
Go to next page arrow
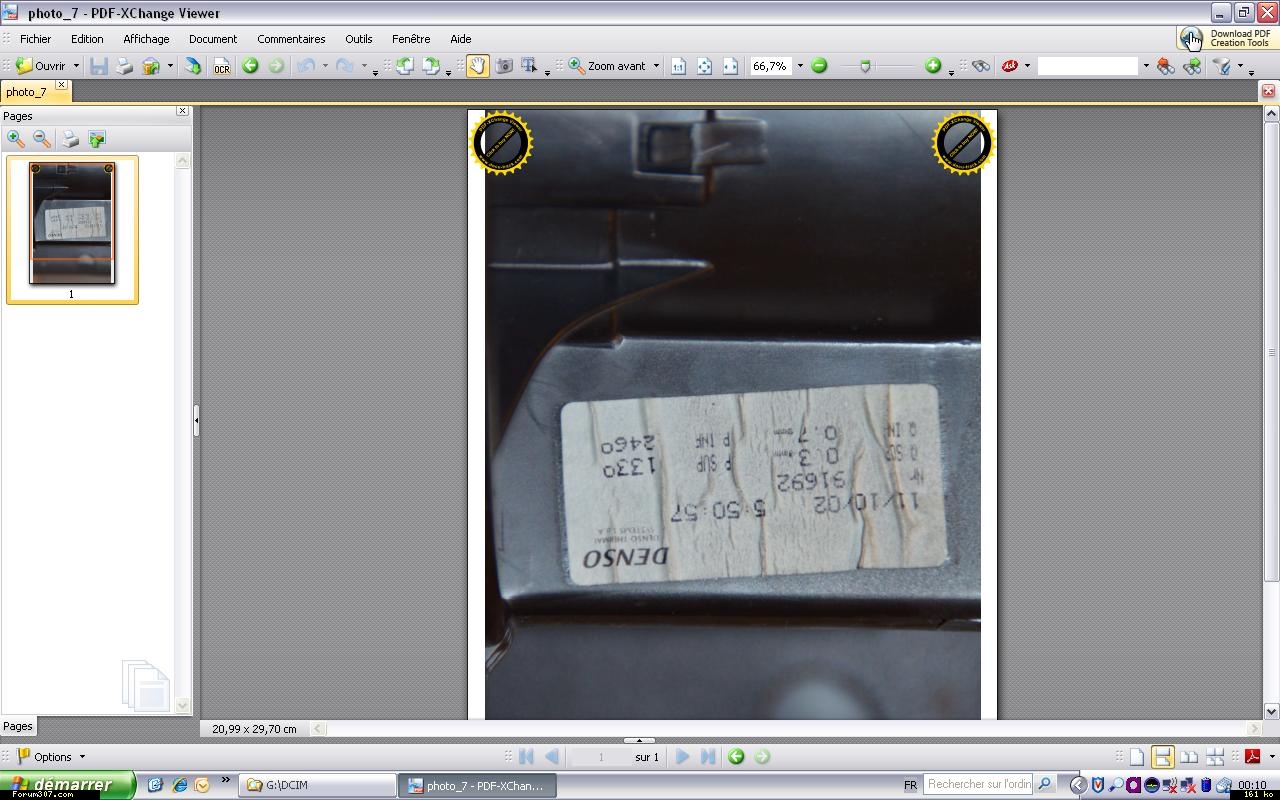[x=682, y=757]
